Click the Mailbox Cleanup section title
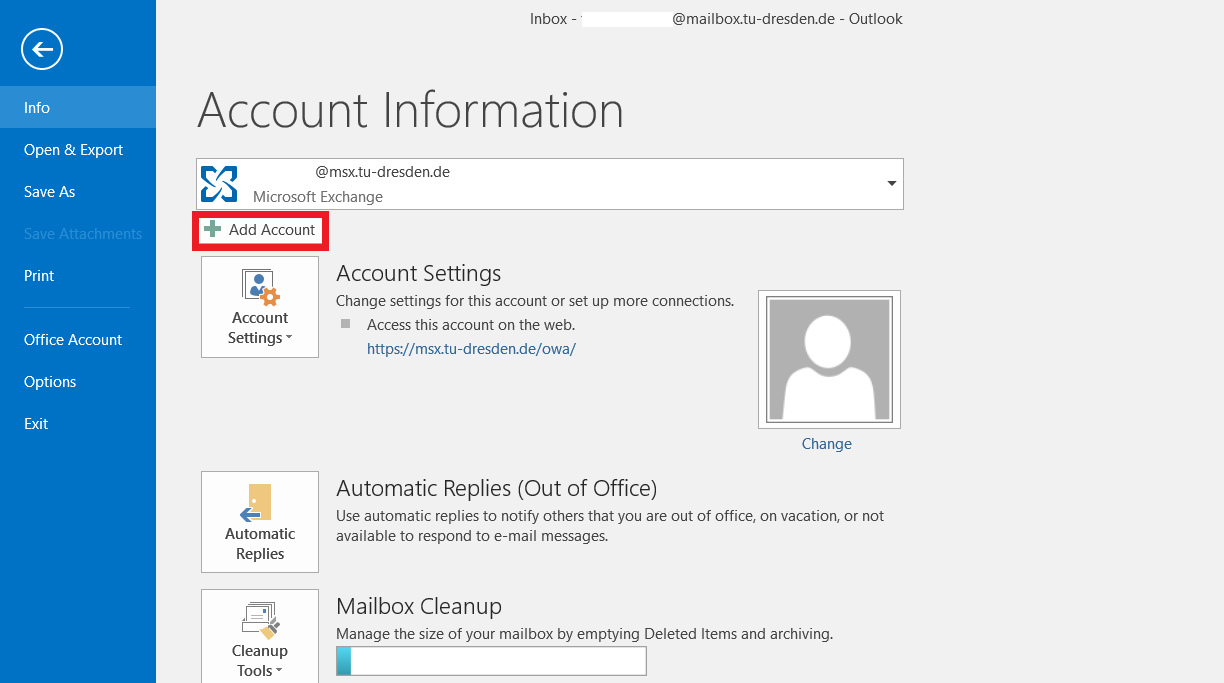The height and width of the screenshot is (683, 1224). [419, 606]
